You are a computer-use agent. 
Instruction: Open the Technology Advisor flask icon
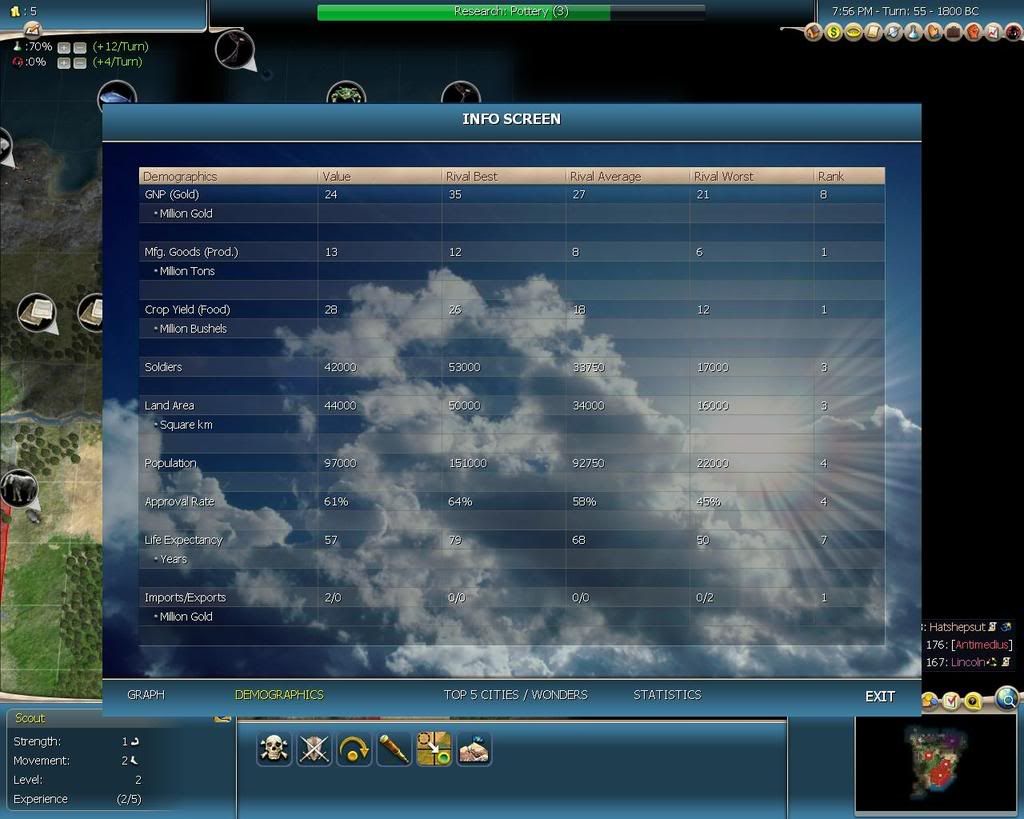click(914, 32)
